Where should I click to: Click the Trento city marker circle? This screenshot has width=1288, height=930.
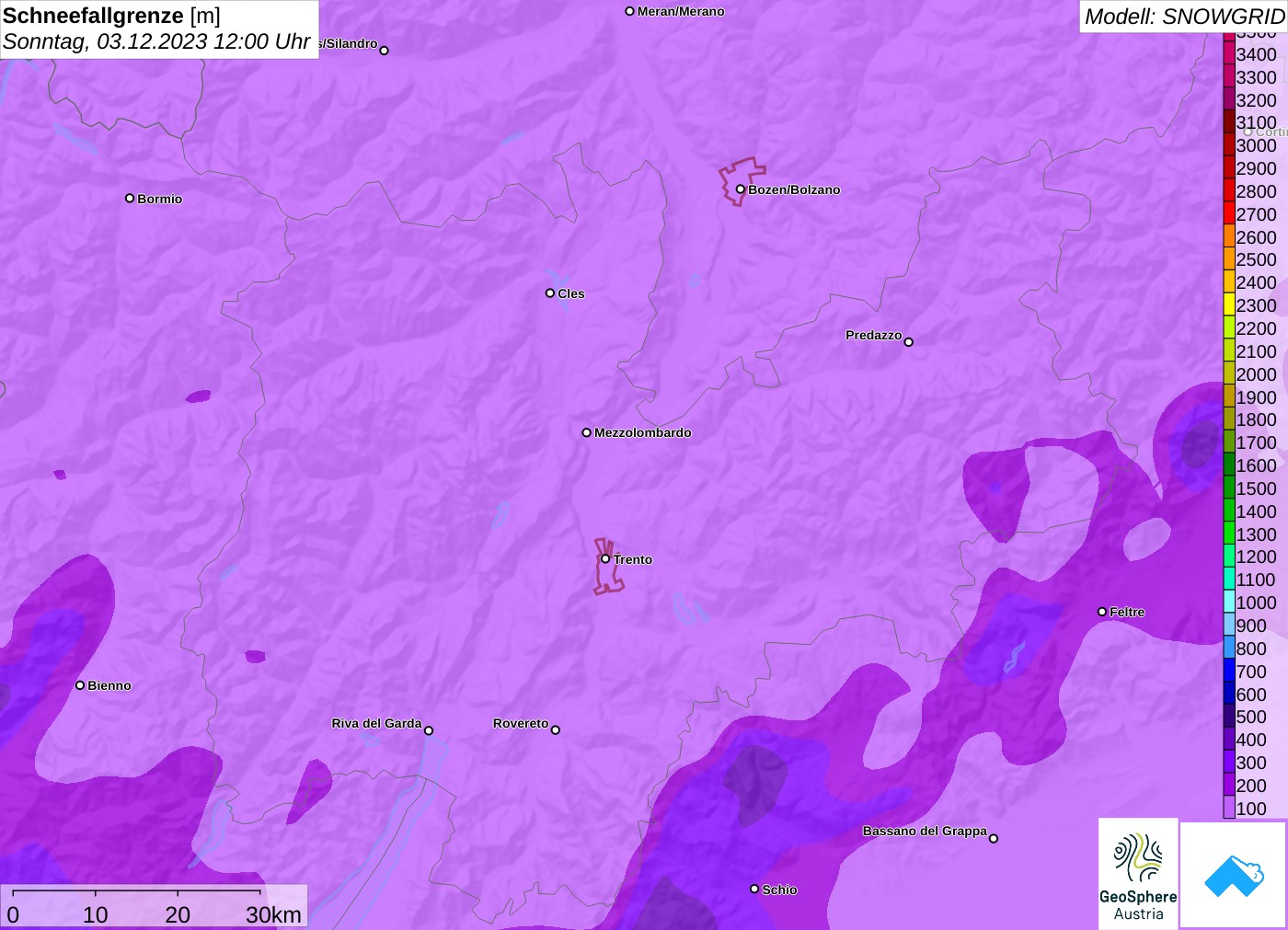(605, 558)
